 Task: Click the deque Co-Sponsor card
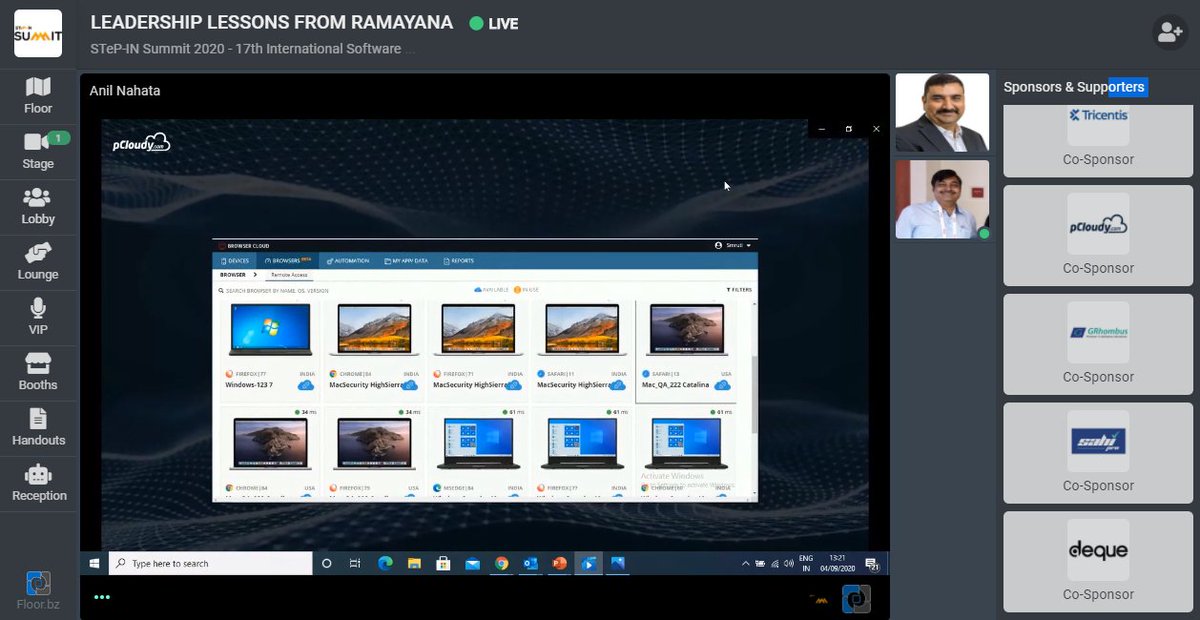click(1098, 562)
